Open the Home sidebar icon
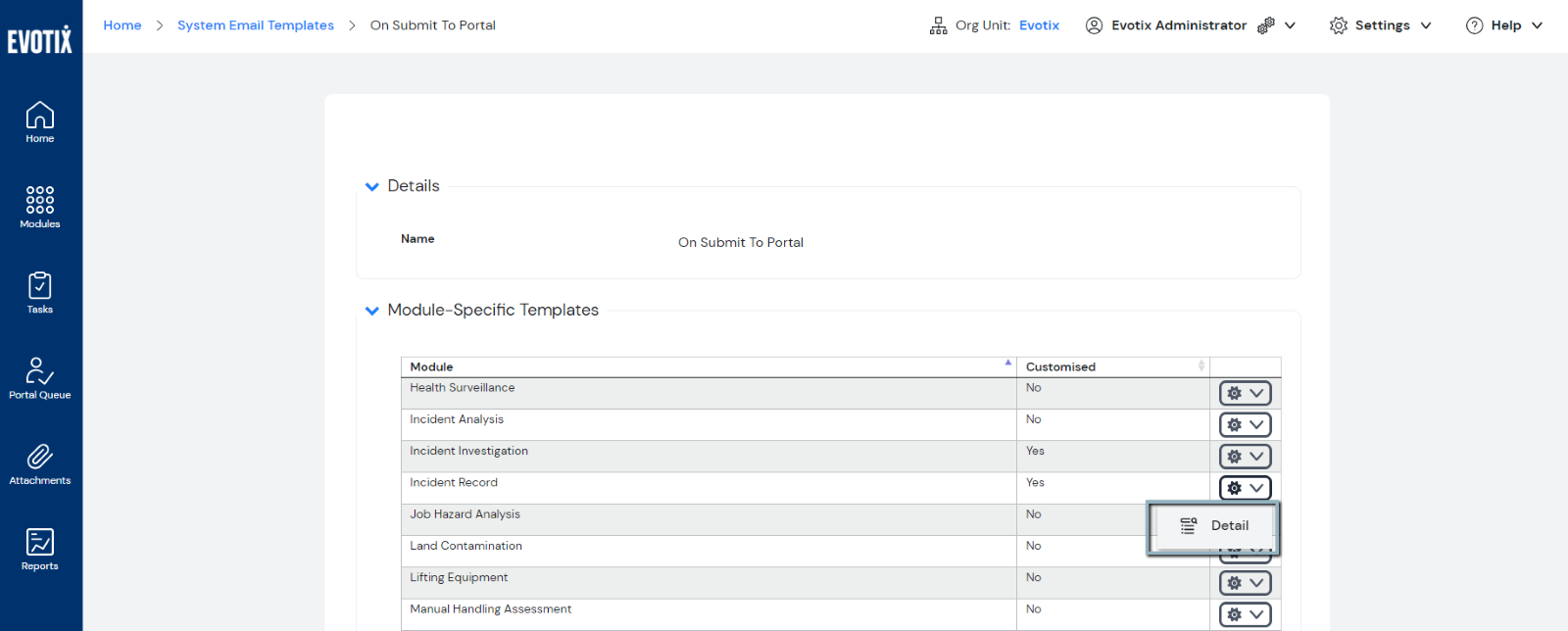The height and width of the screenshot is (631, 1568). point(40,122)
